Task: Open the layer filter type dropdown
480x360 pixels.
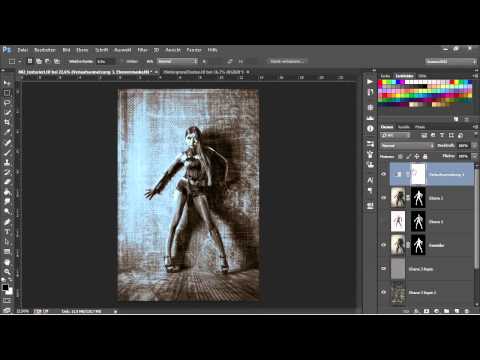Action: (x=395, y=135)
